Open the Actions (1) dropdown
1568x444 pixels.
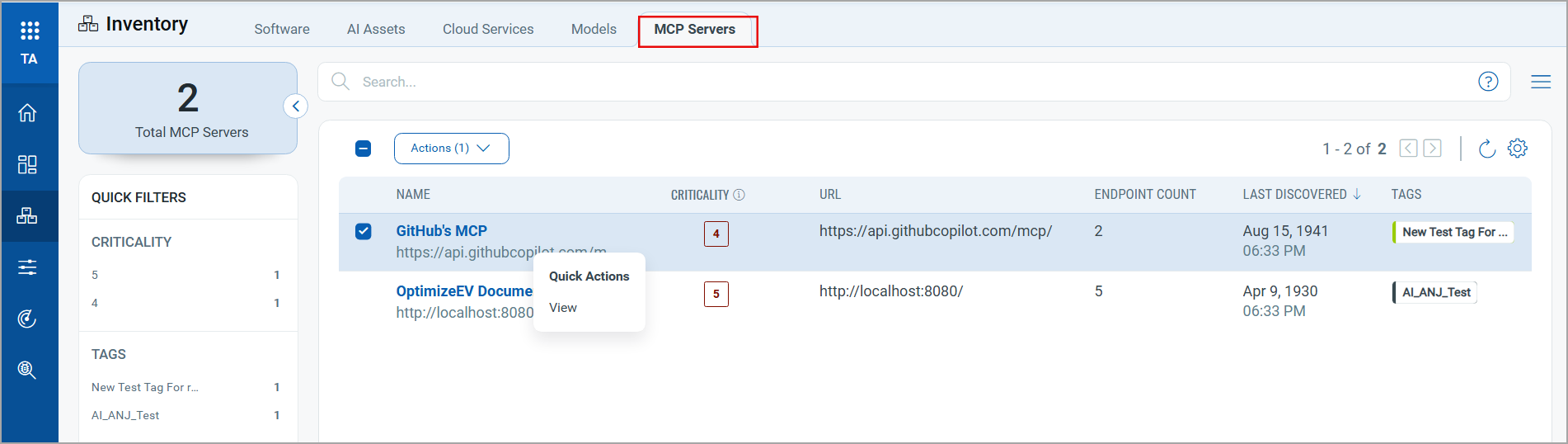coord(452,149)
